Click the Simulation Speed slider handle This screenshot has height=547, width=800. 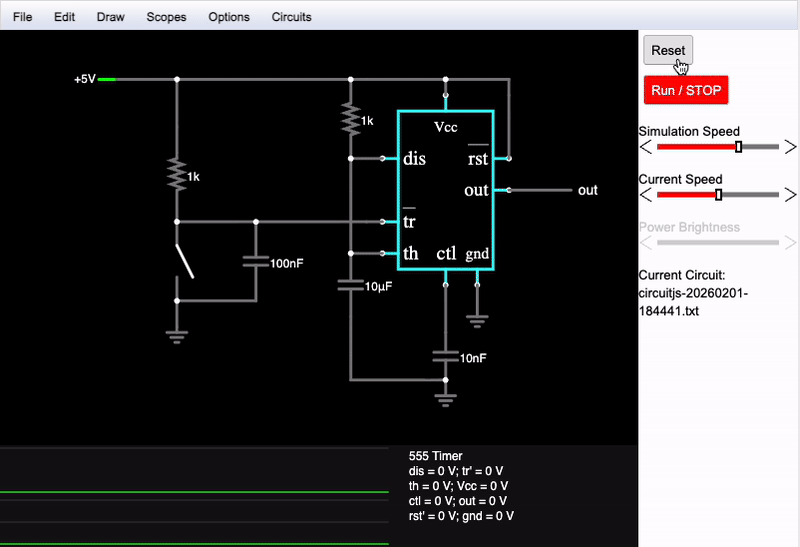738,147
